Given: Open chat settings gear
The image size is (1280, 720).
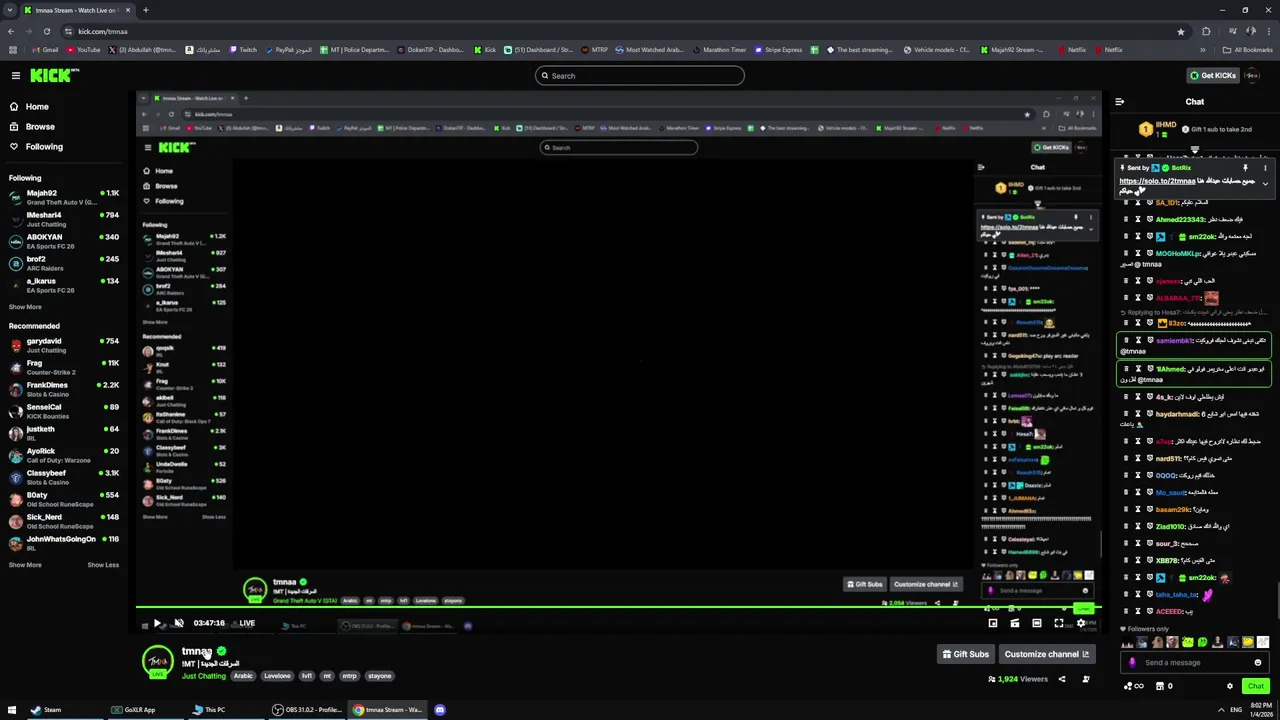Looking at the screenshot, I should (x=1230, y=686).
